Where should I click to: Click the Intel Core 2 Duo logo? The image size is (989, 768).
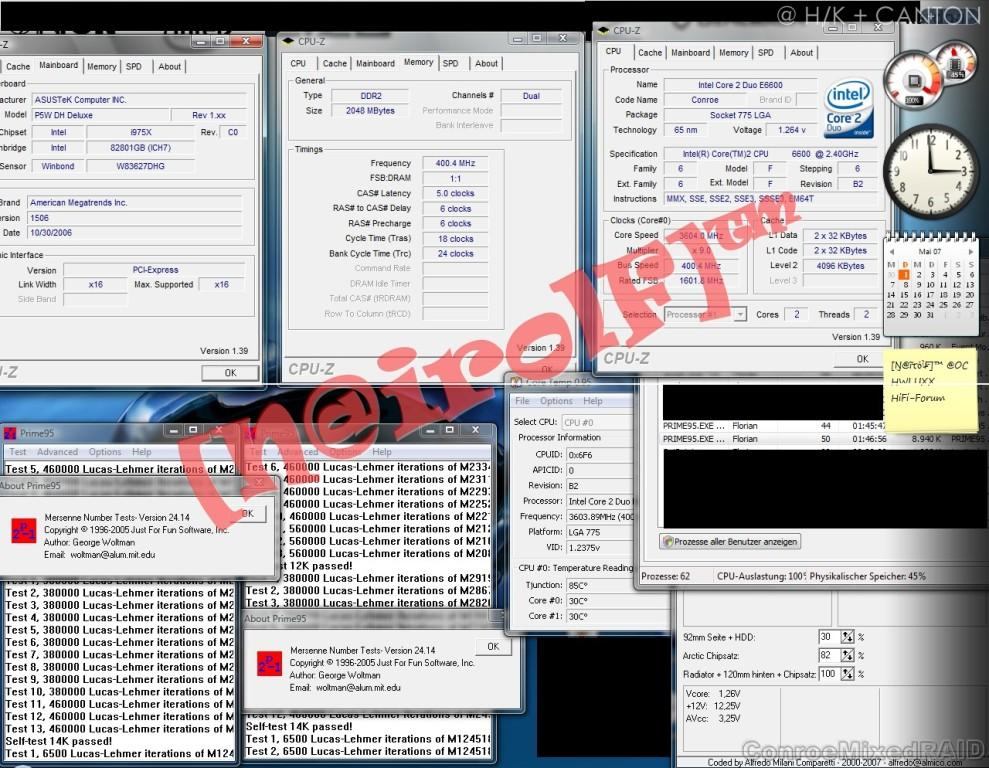coord(848,108)
